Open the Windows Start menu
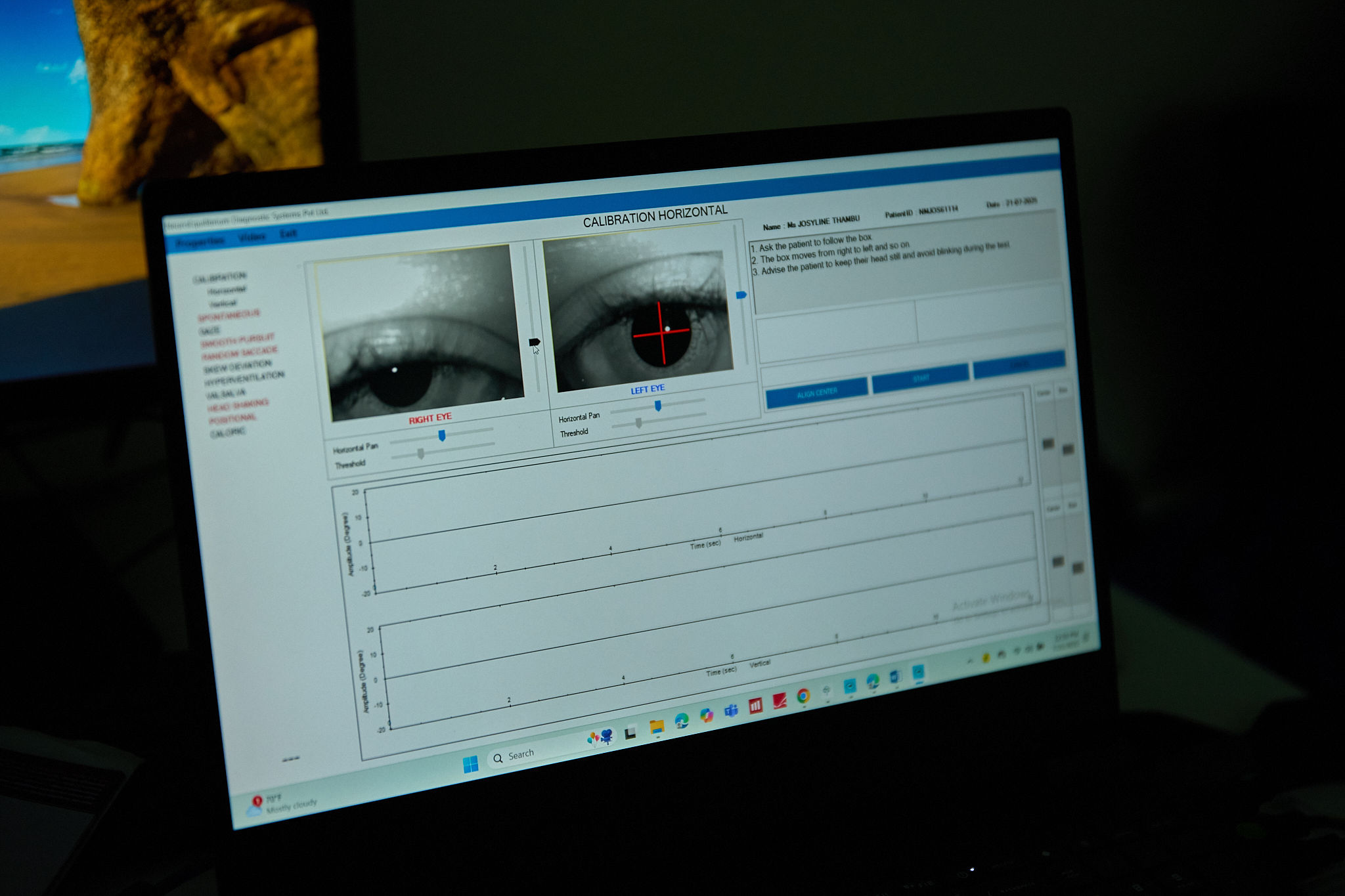 click(470, 765)
